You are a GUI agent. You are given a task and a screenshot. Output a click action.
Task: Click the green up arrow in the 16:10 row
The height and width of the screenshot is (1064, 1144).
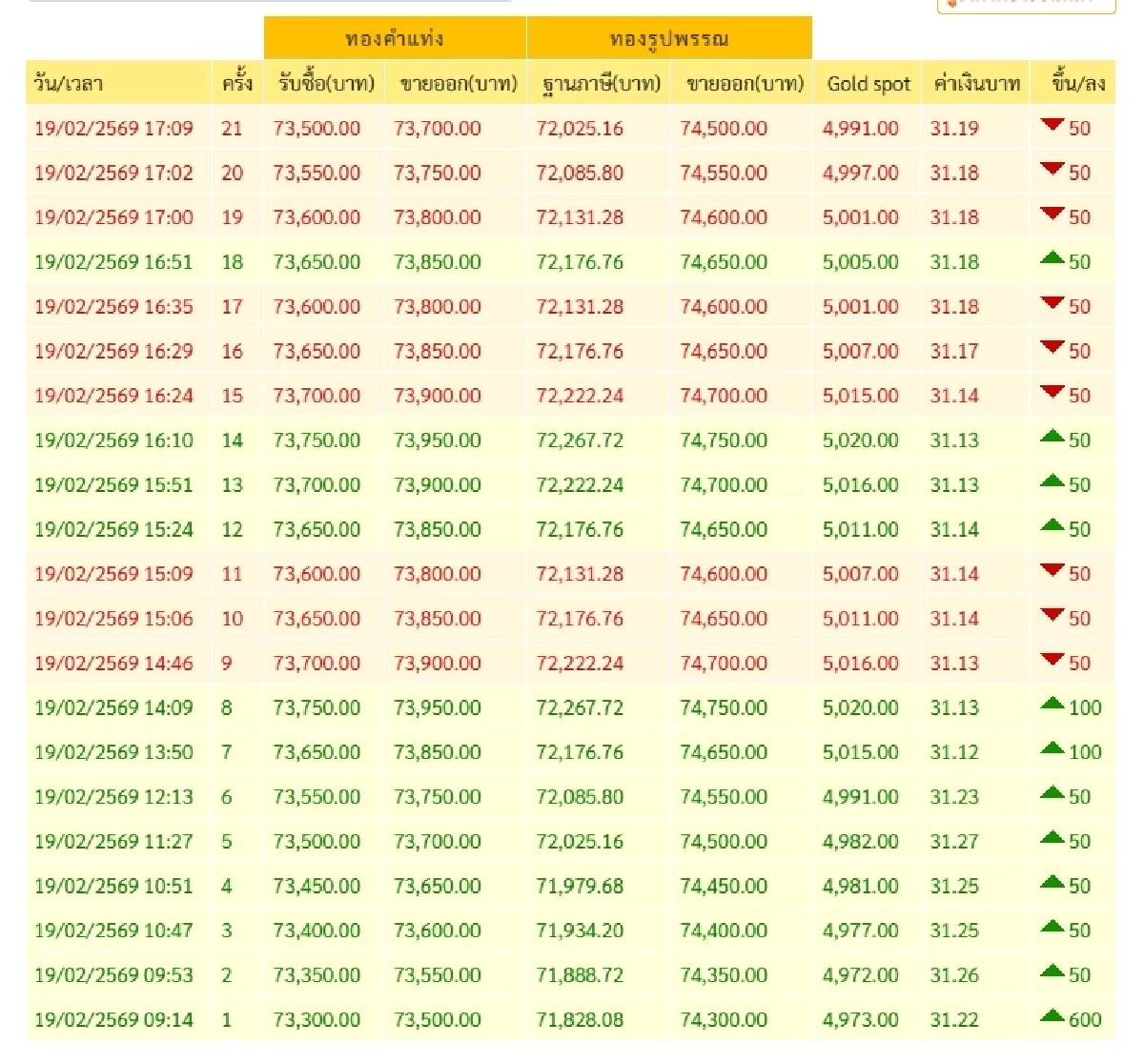coord(1052,436)
